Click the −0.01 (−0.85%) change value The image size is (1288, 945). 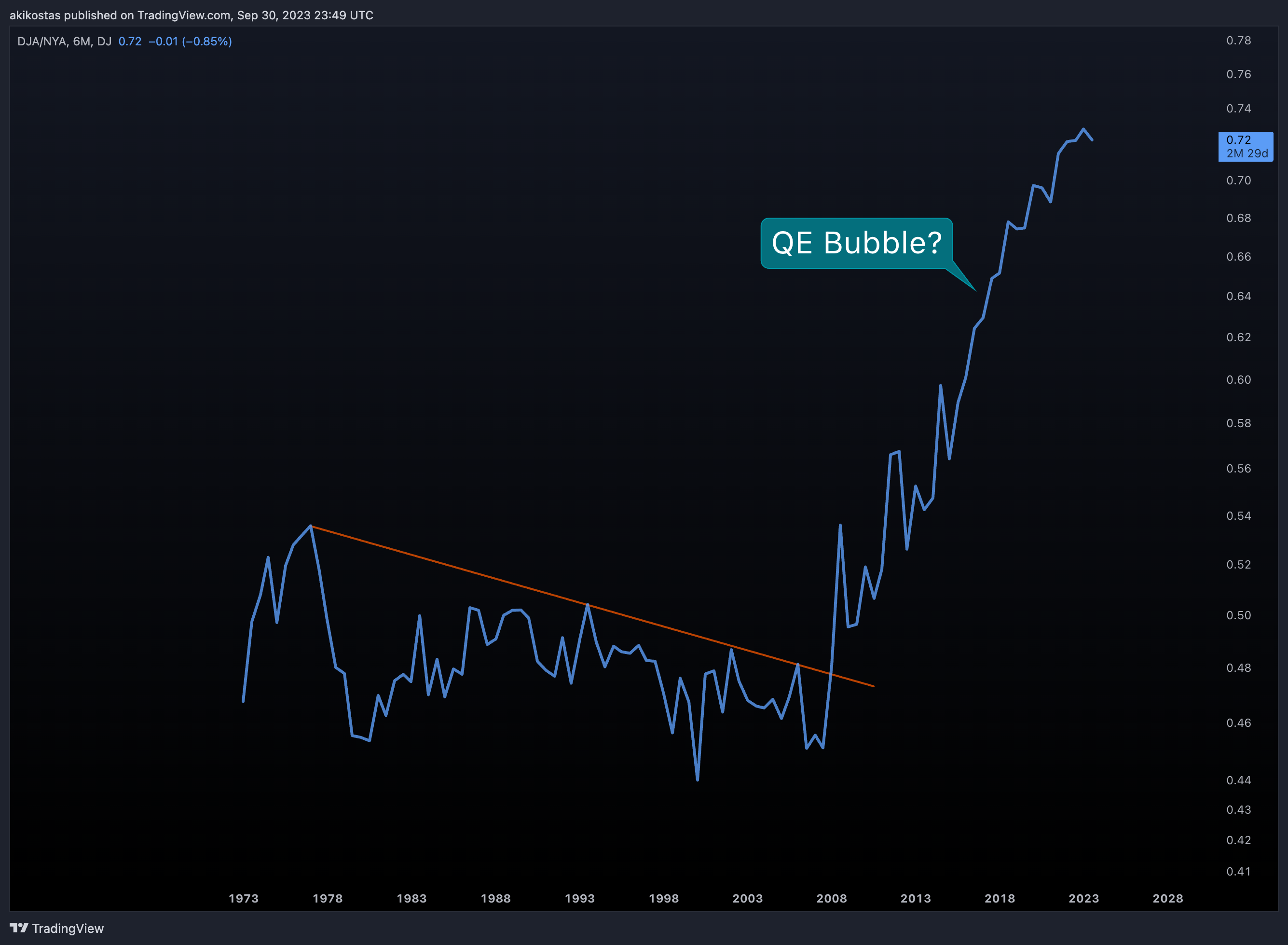pos(190,41)
